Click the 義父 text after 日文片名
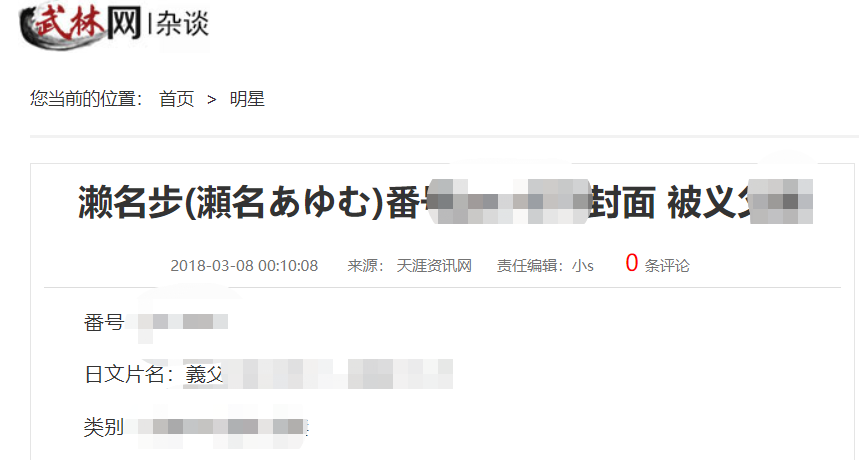Image resolution: width=859 pixels, height=460 pixels. pyautogui.click(x=204, y=375)
